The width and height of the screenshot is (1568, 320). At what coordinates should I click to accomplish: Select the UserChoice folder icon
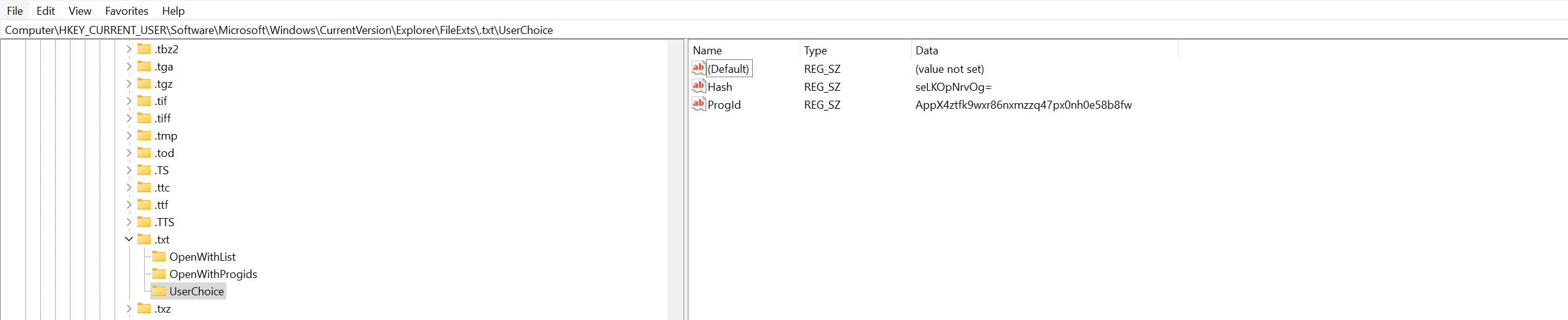159,291
